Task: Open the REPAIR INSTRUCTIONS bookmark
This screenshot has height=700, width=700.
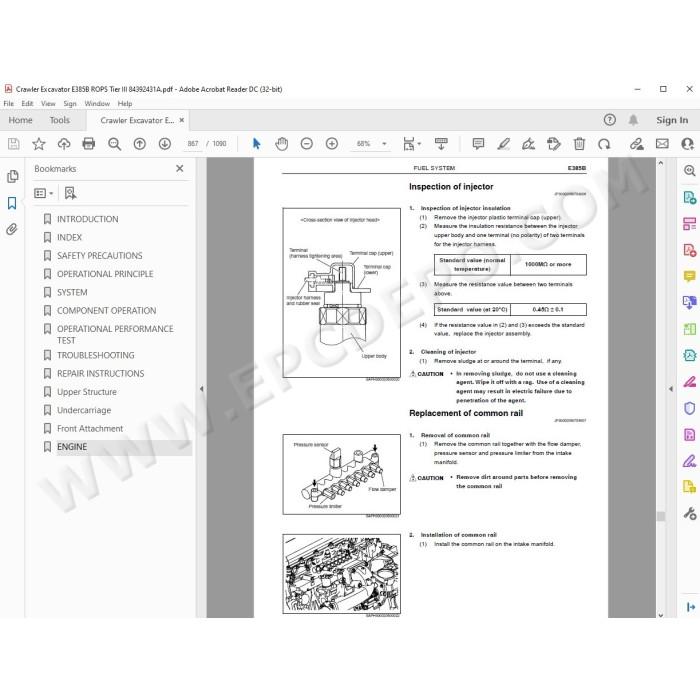Action: coord(100,374)
